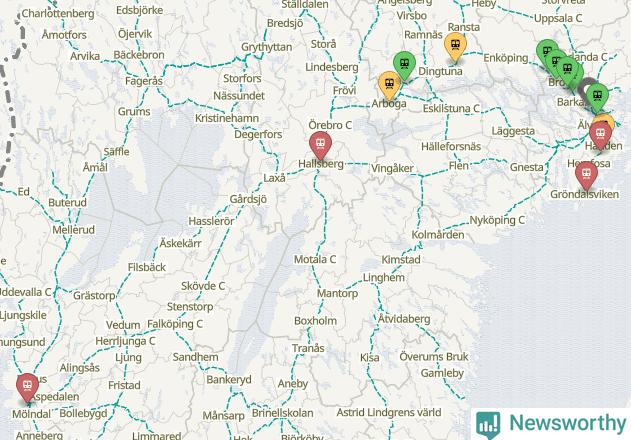631x440 pixels.
Task: Click the yellow train marker below Ransta
Action: tap(455, 47)
